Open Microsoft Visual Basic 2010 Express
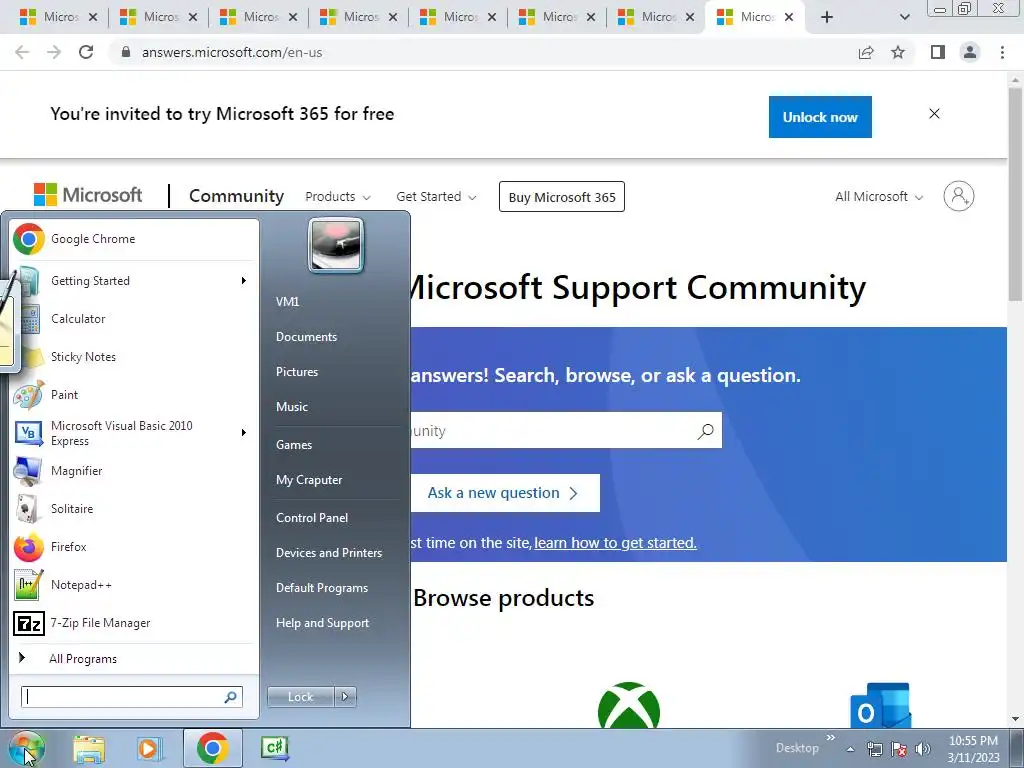 tap(134, 432)
